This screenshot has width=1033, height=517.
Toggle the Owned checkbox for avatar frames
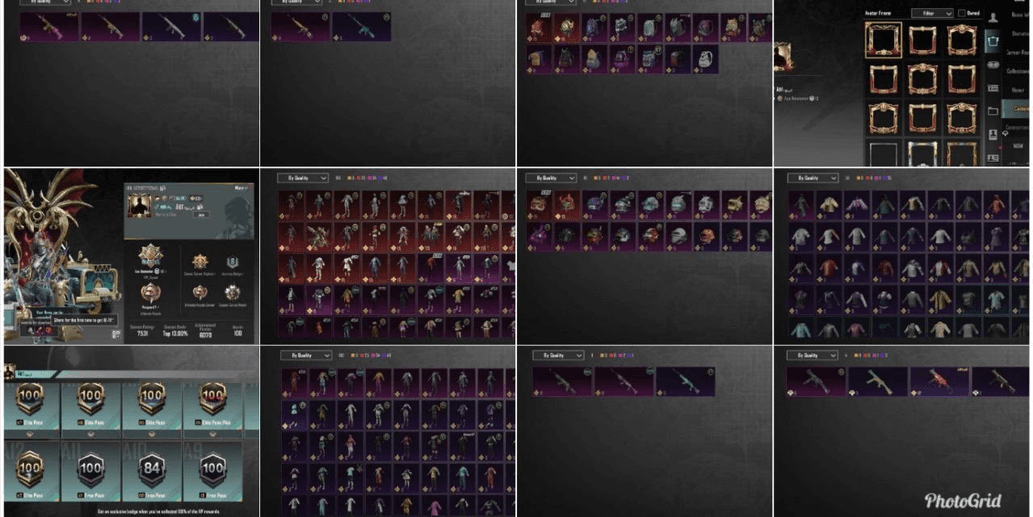point(962,13)
